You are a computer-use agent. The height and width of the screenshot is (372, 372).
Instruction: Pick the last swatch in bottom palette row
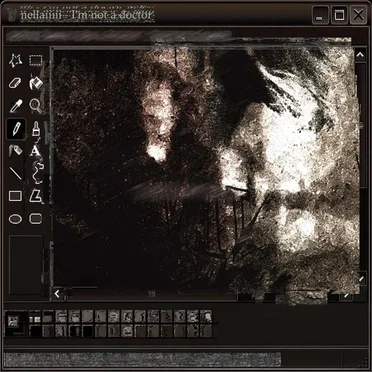point(206,331)
